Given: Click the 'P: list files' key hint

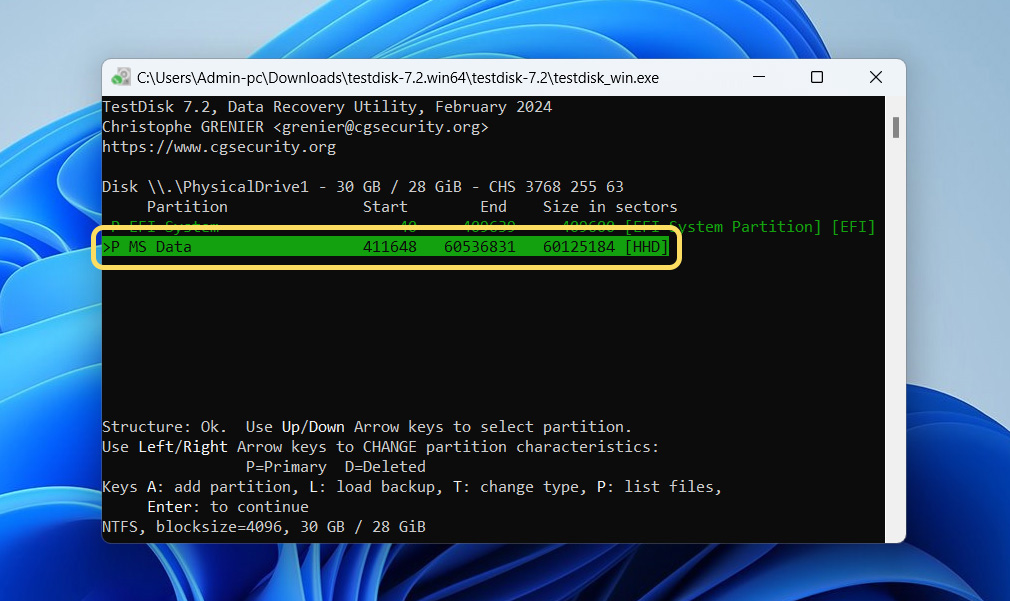Looking at the screenshot, I should point(659,487).
